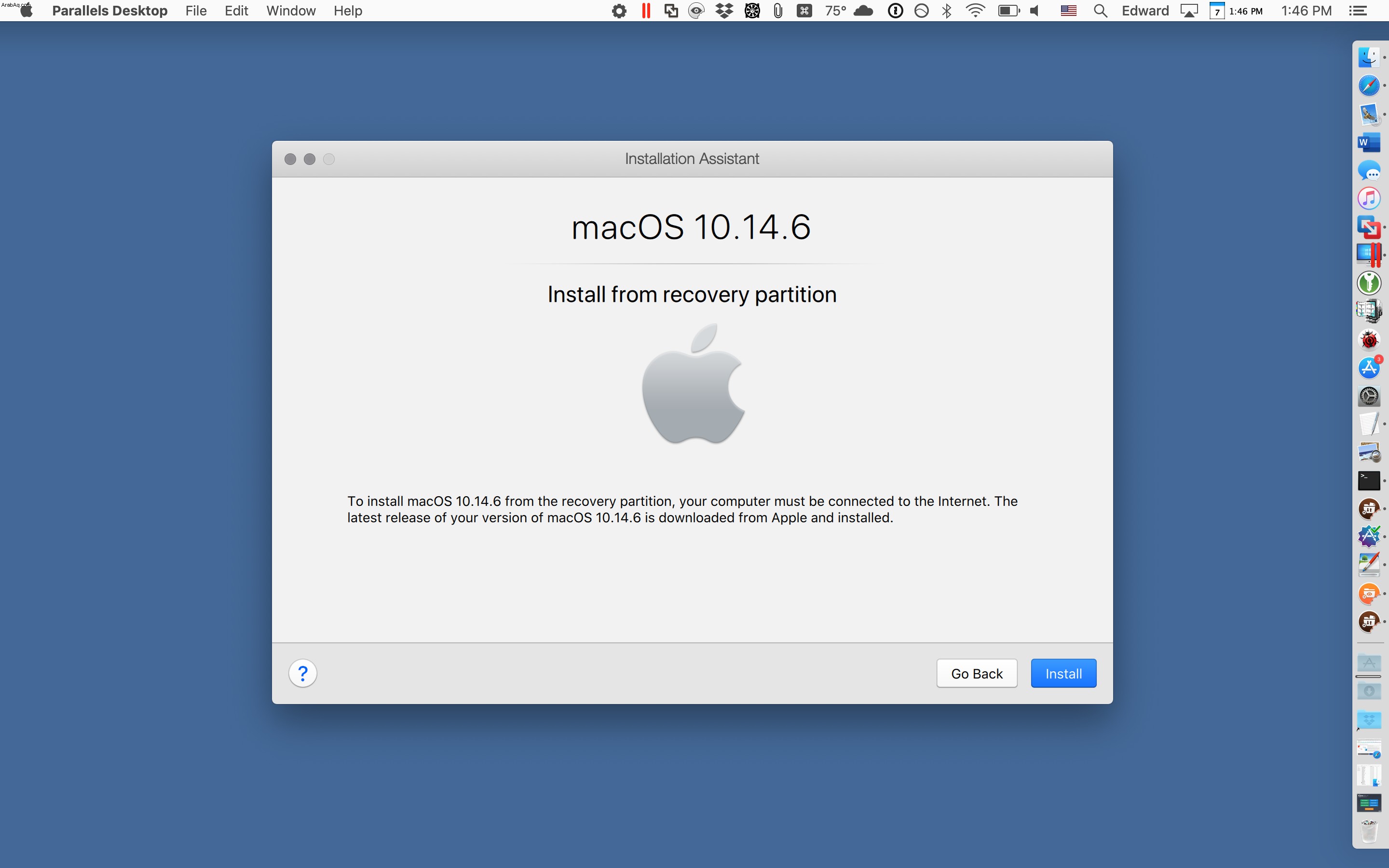Click the Install button
Image resolution: width=1389 pixels, height=868 pixels.
tap(1063, 673)
